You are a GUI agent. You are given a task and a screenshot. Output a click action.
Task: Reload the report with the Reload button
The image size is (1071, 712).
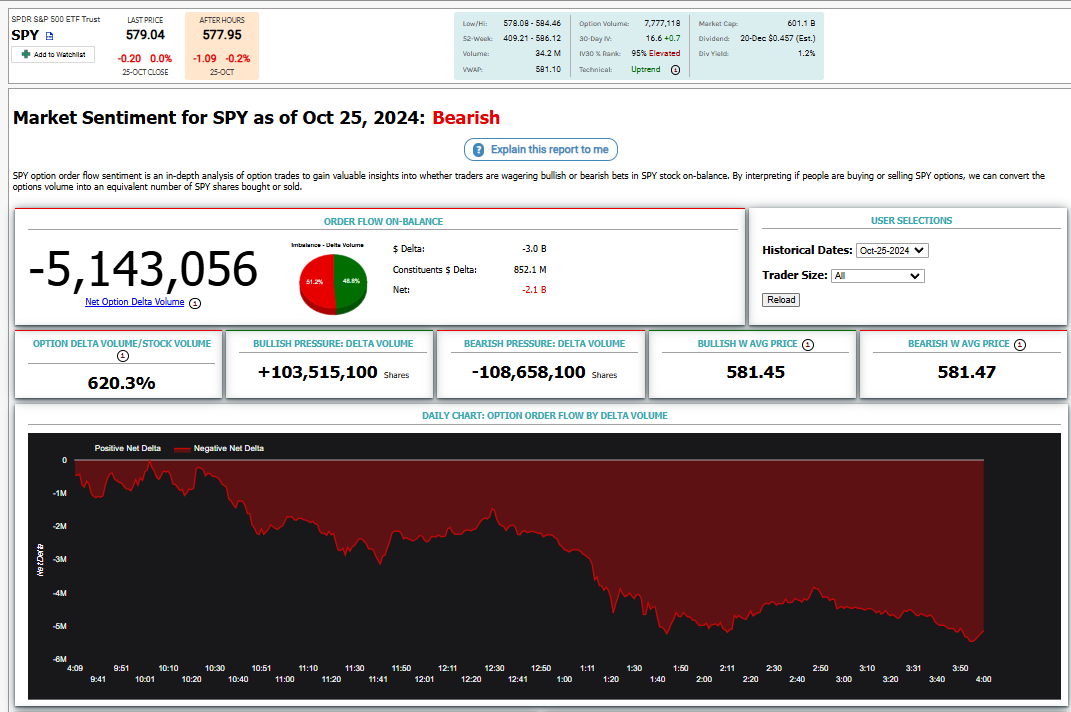(781, 300)
